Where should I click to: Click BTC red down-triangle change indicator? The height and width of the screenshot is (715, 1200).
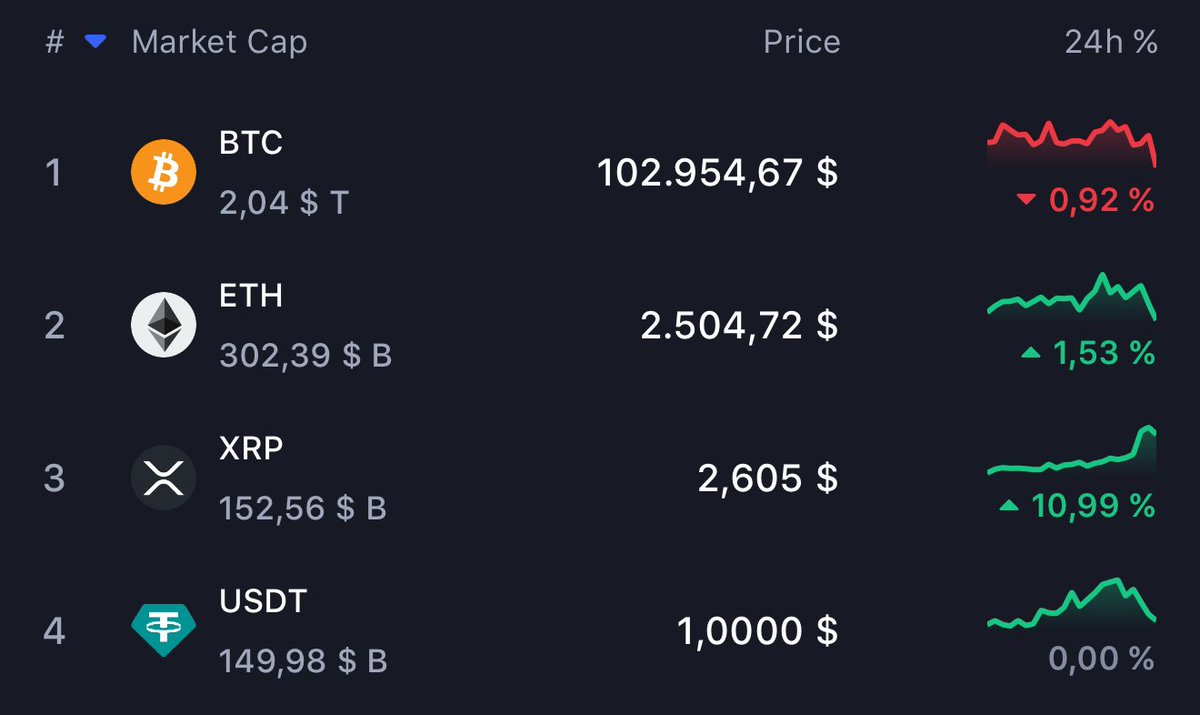tap(1026, 201)
